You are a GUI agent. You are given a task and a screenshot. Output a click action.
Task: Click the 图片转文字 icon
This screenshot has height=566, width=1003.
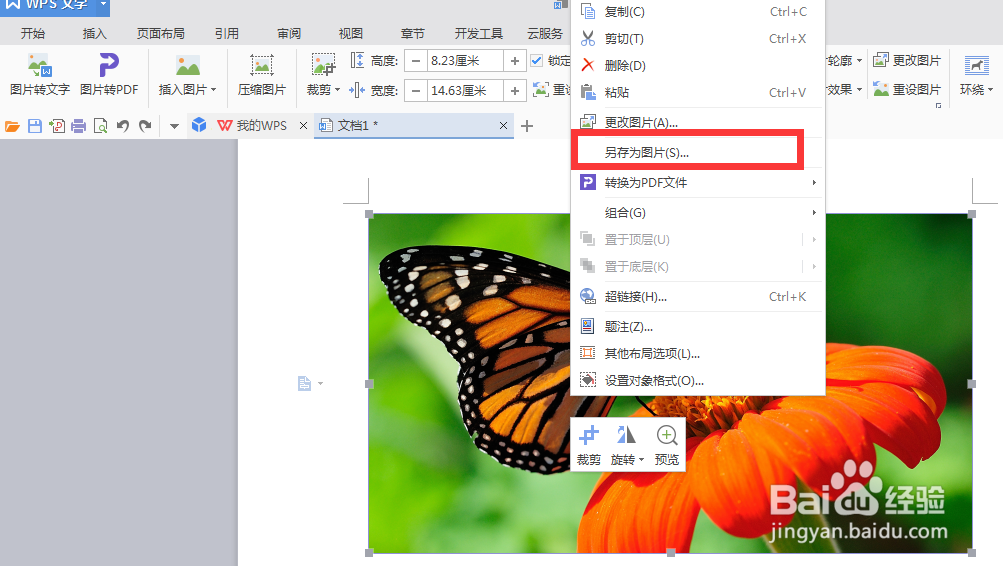click(x=40, y=65)
